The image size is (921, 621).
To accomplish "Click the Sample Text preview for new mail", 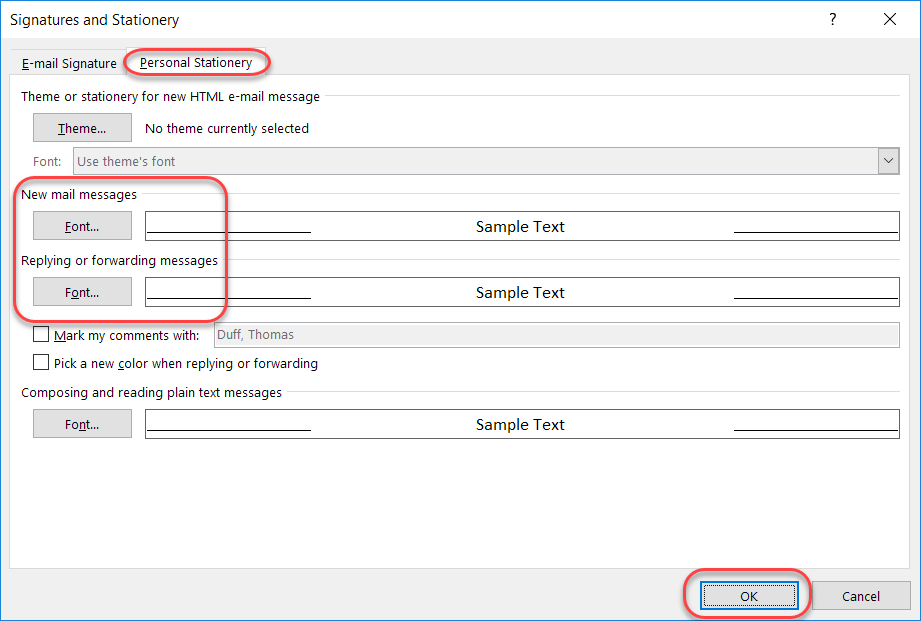I will coord(520,226).
